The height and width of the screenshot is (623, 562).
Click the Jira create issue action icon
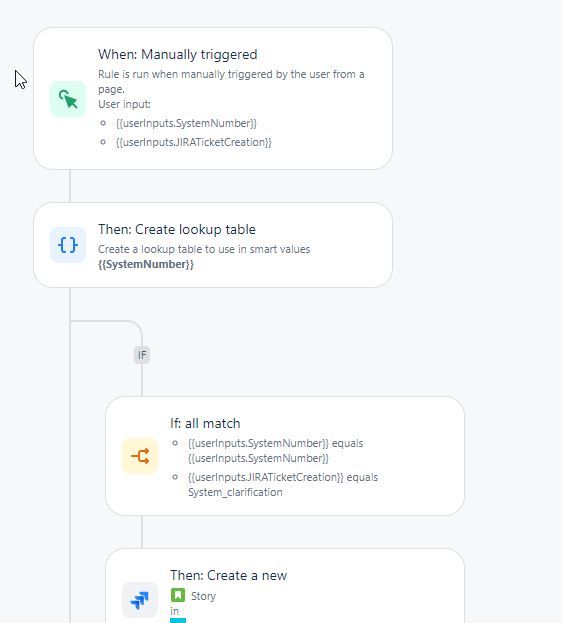point(140,600)
